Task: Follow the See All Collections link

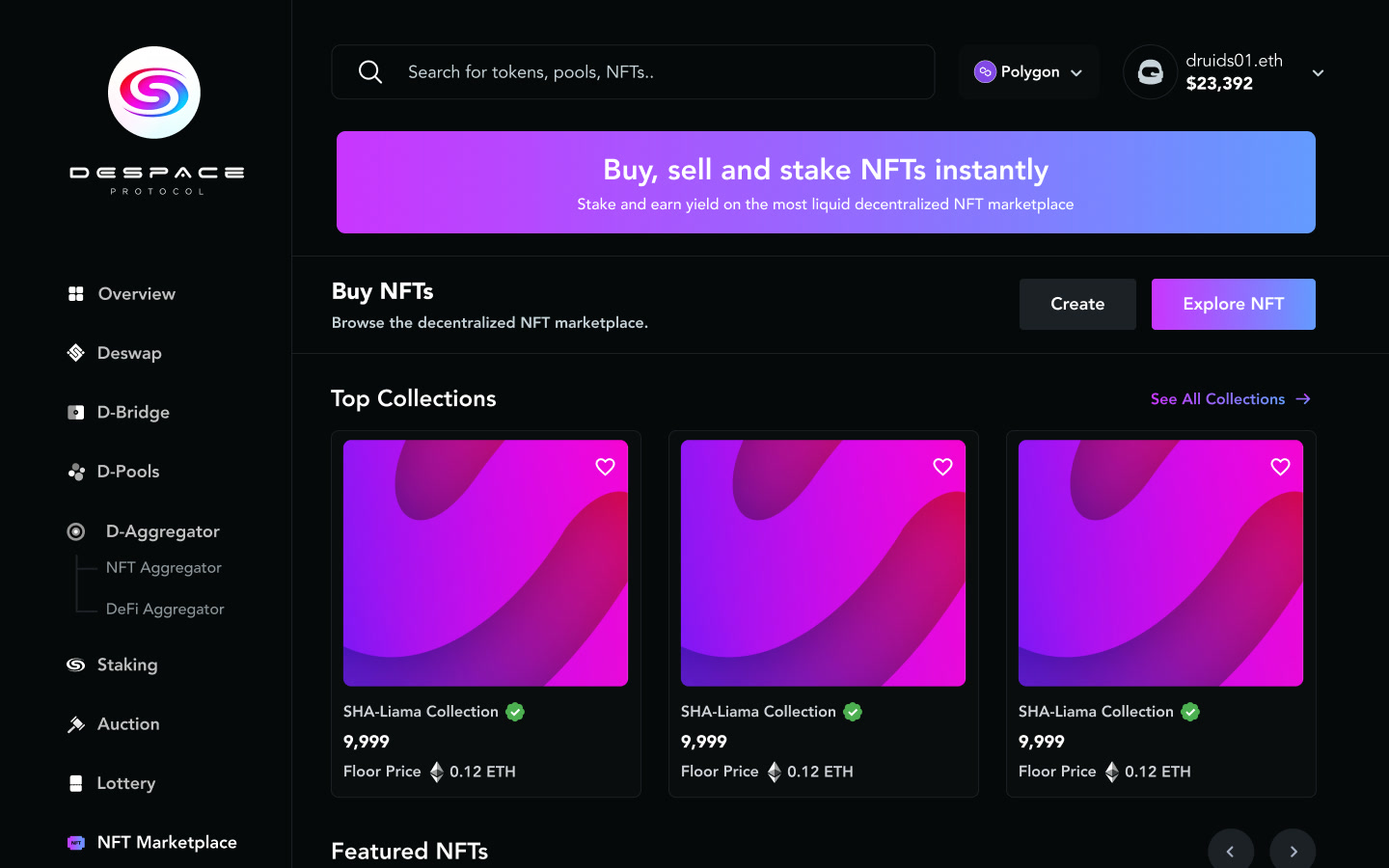Action: point(1231,399)
